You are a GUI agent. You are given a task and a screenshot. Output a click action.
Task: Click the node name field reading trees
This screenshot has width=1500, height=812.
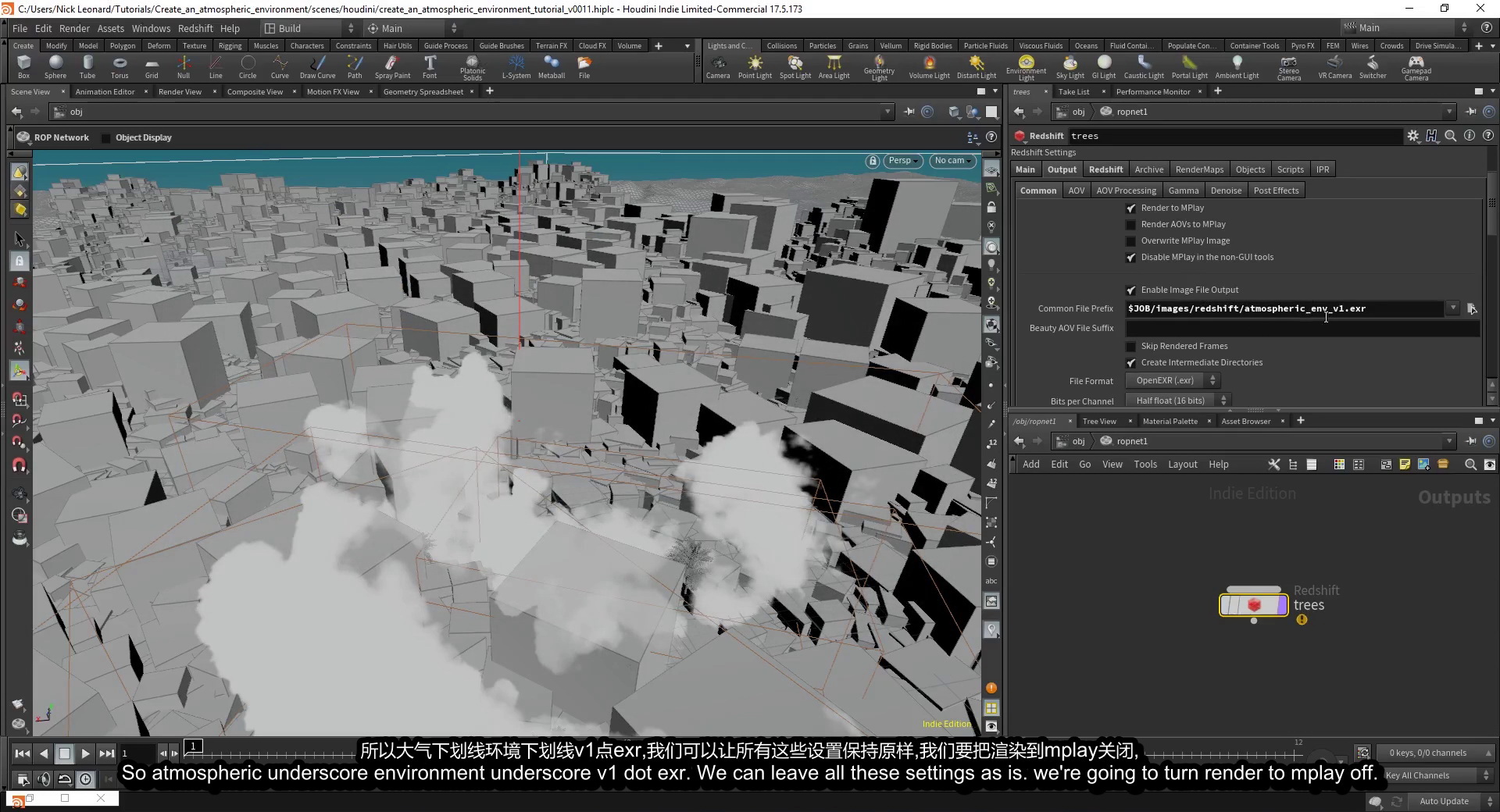(x=1234, y=136)
